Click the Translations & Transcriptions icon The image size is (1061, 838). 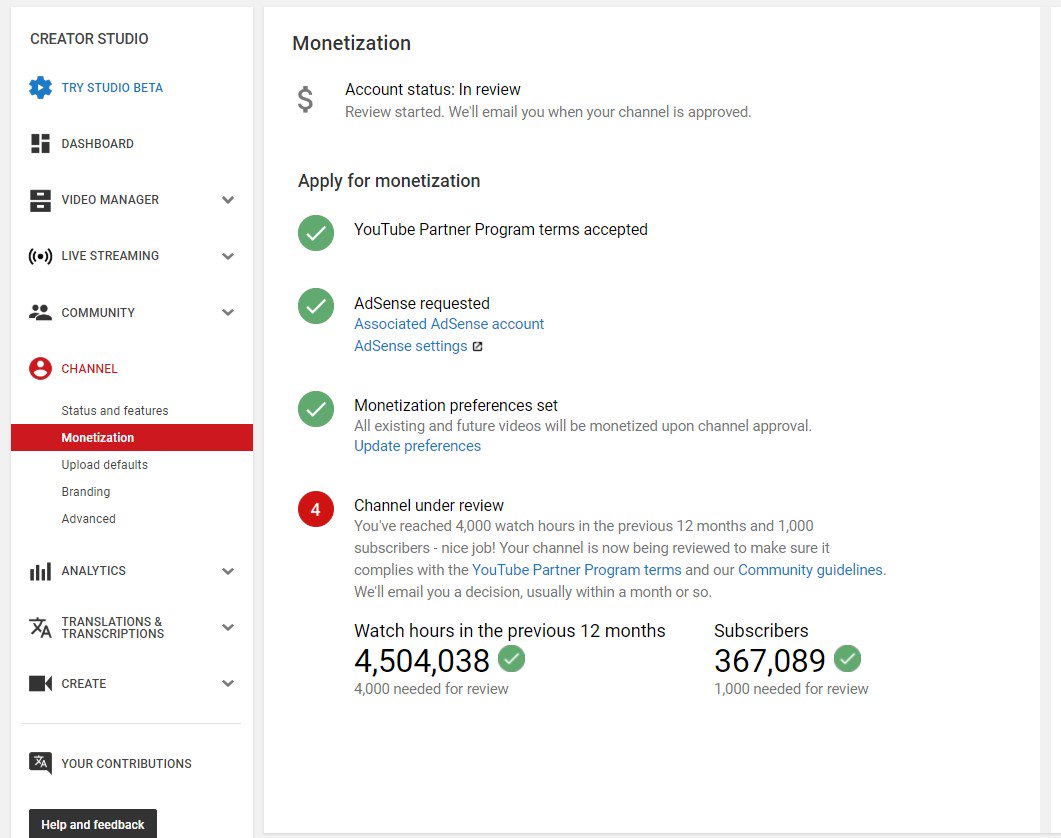(x=41, y=627)
